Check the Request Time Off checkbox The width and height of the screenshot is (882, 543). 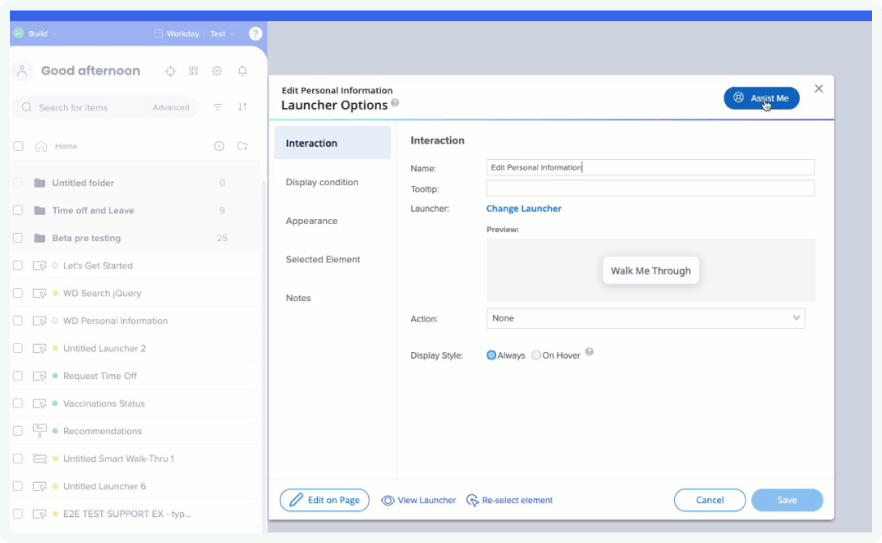pos(19,376)
